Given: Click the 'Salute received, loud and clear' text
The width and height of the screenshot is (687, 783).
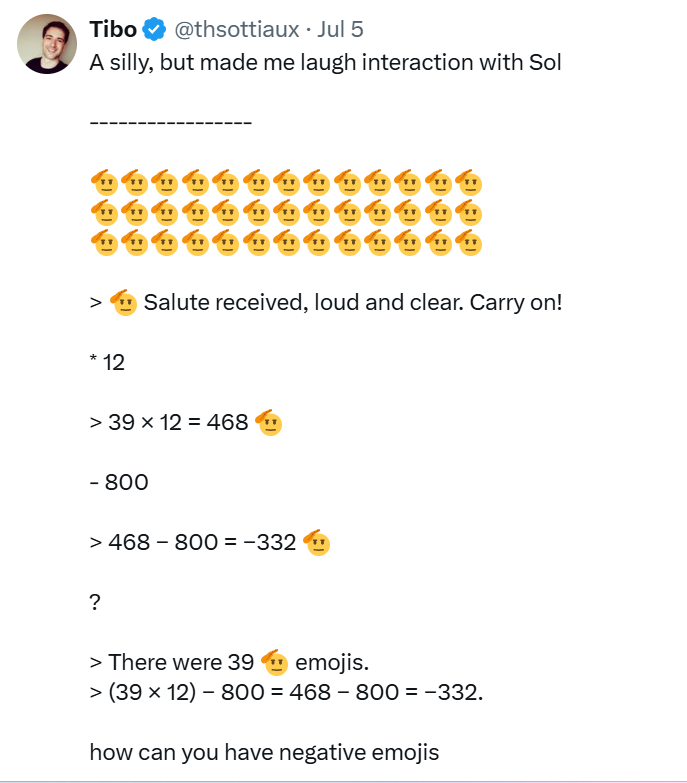Looking at the screenshot, I should pos(353,303).
